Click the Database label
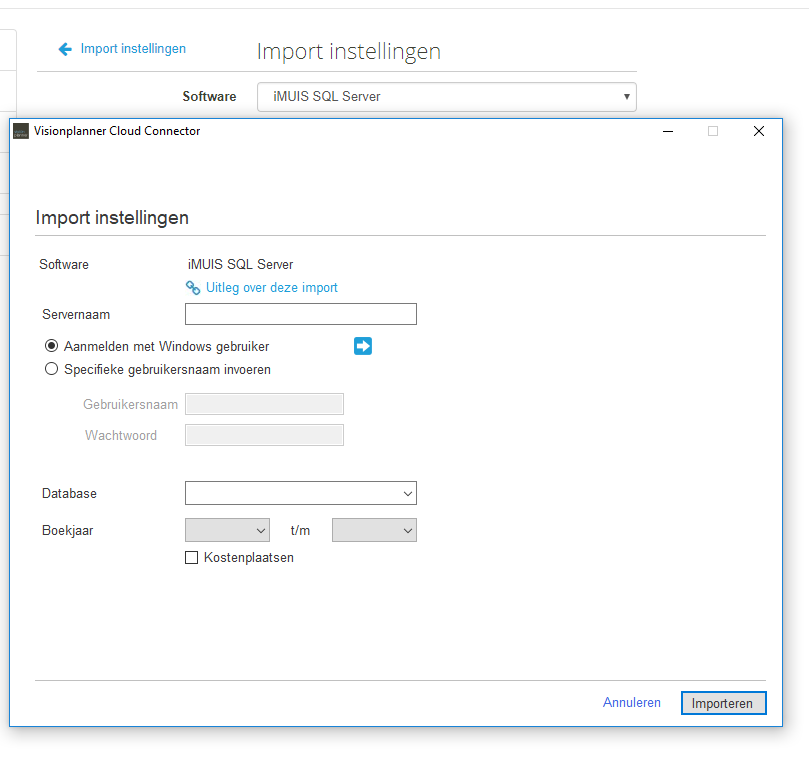The image size is (809, 762). [69, 494]
